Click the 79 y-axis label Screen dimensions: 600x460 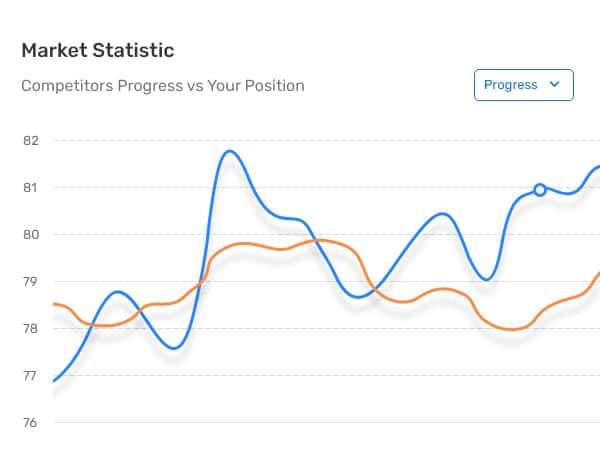(31, 282)
